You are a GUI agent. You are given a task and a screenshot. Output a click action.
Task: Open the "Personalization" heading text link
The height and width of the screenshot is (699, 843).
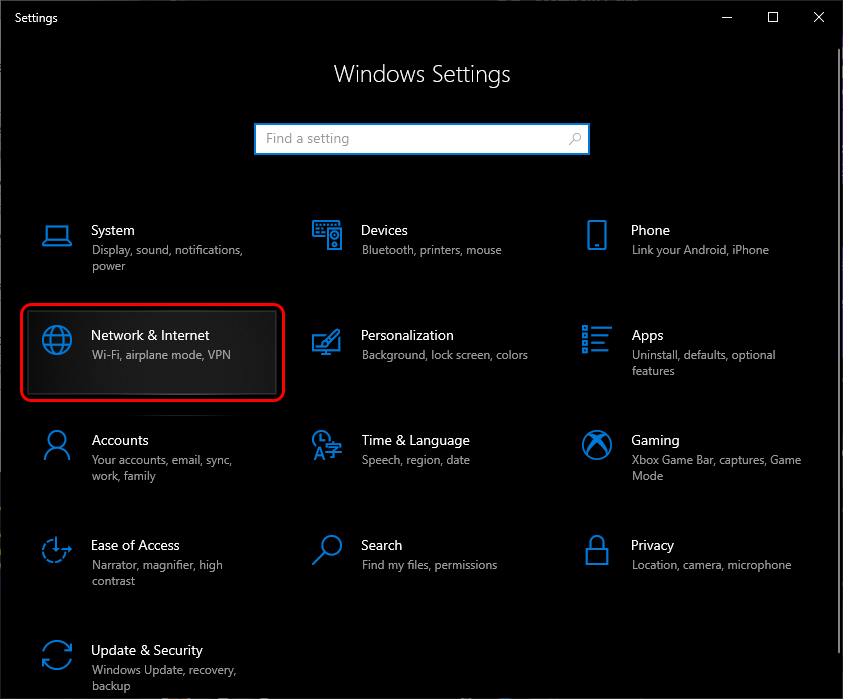[x=407, y=335]
